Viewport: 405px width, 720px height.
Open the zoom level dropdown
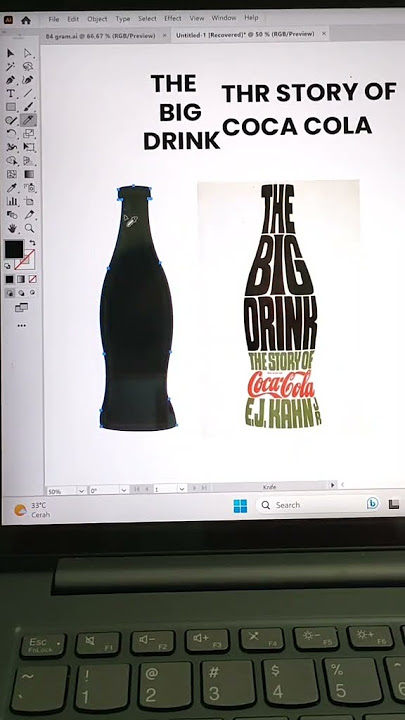pyautogui.click(x=81, y=491)
